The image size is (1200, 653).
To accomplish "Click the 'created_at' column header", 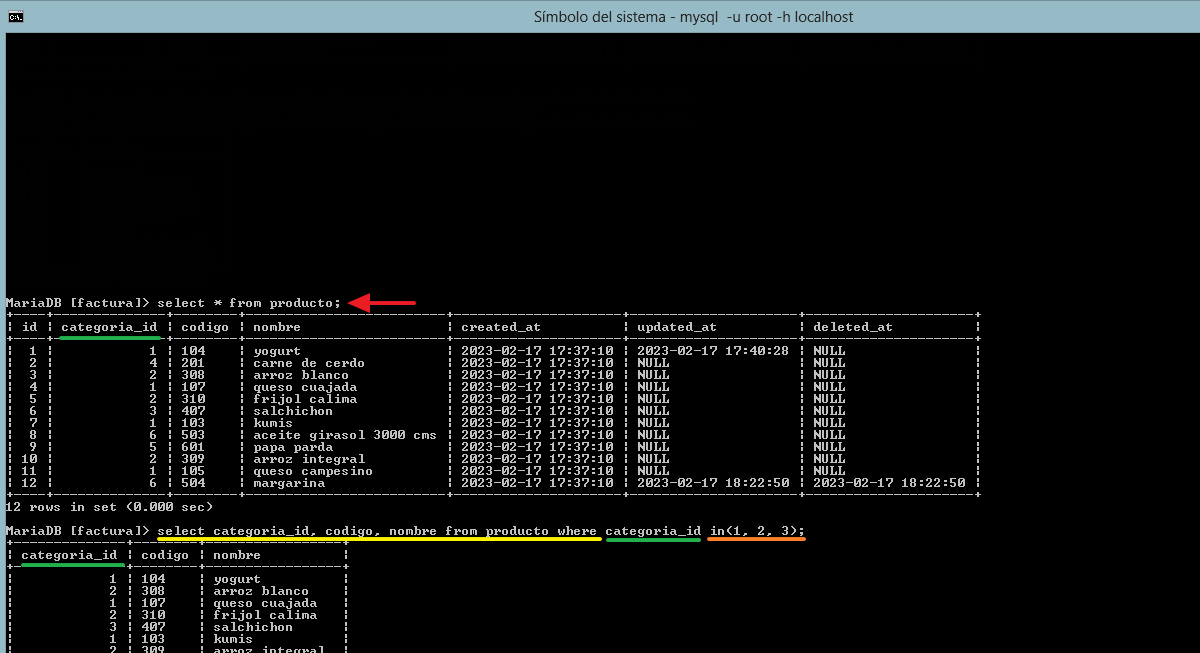I will (x=501, y=327).
